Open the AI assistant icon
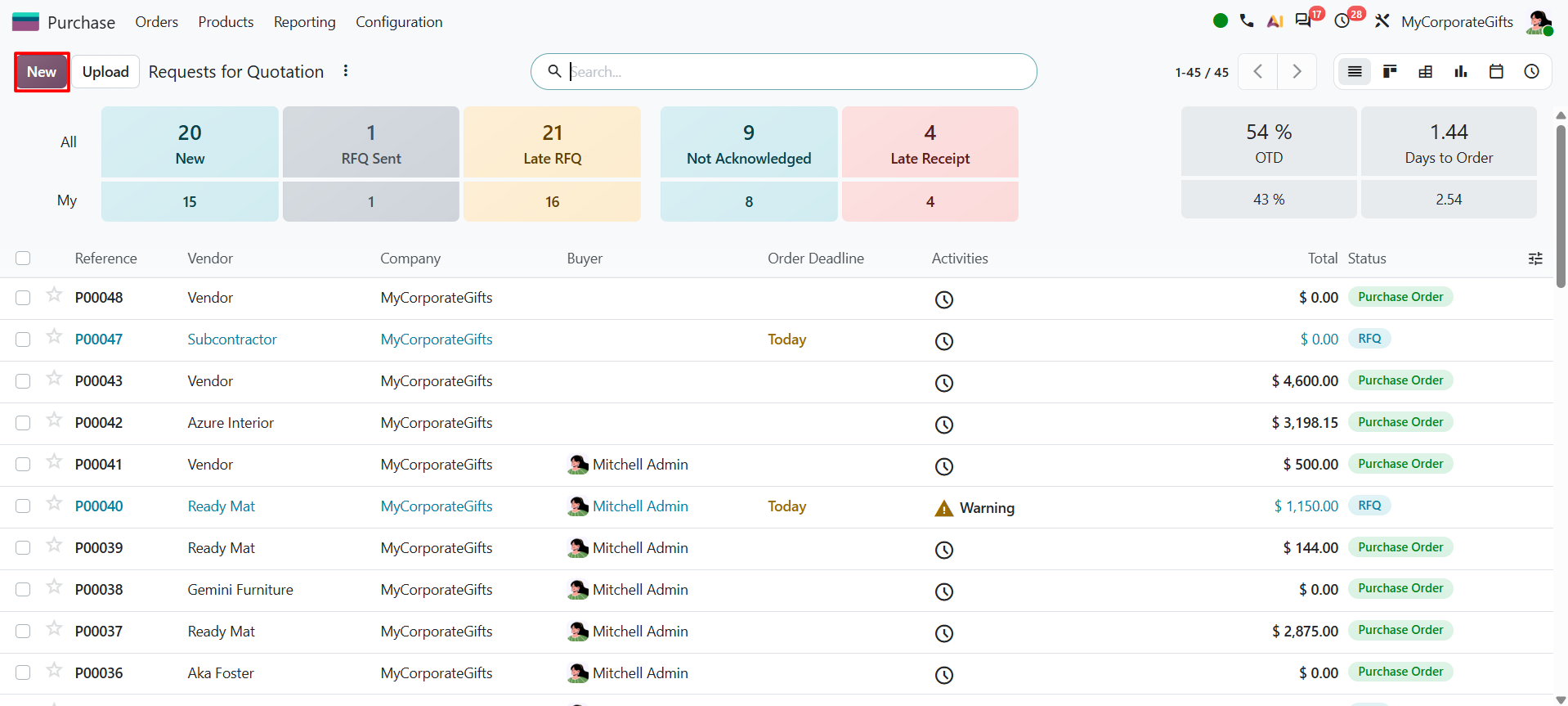The image size is (1568, 706). (x=1275, y=21)
